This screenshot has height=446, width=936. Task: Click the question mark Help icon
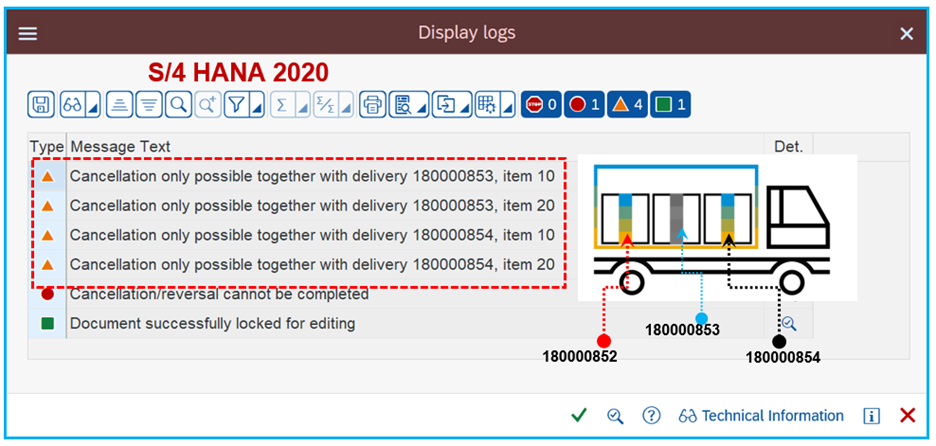[651, 416]
